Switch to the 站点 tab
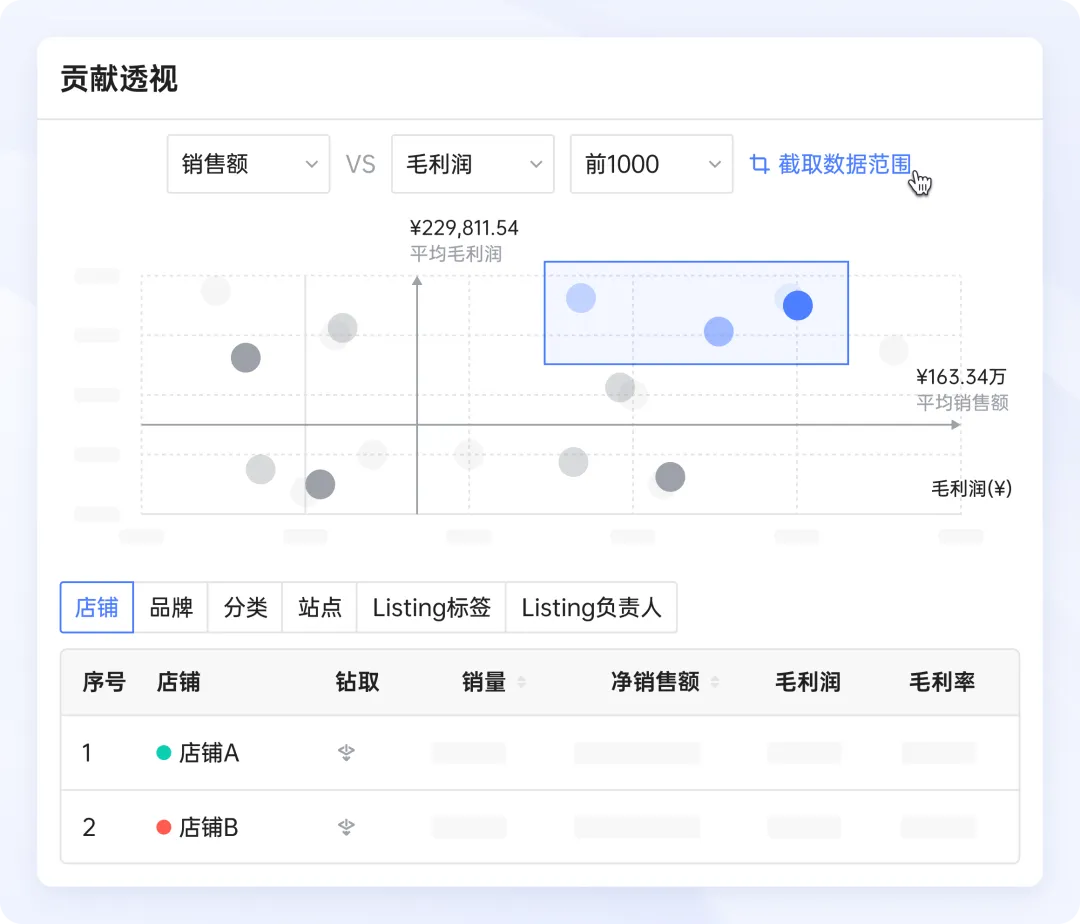This screenshot has height=924, width=1080. coord(320,607)
